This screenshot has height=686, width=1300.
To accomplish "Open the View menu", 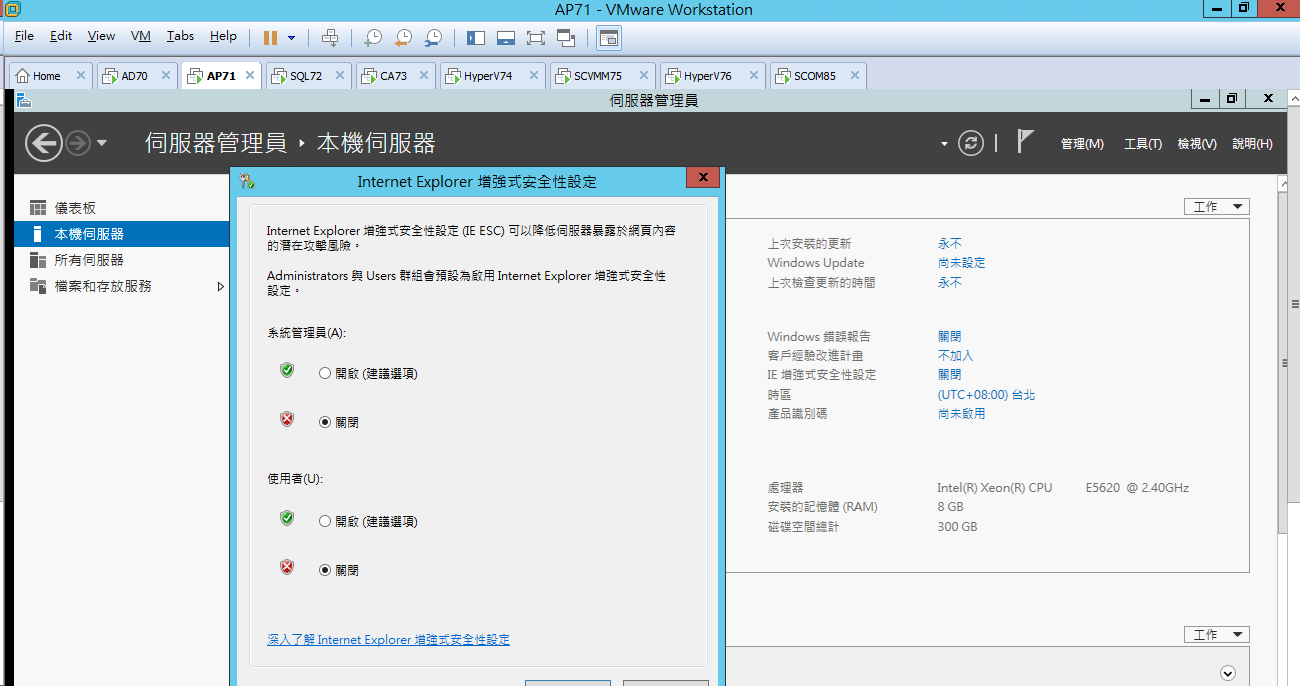I will 101,36.
